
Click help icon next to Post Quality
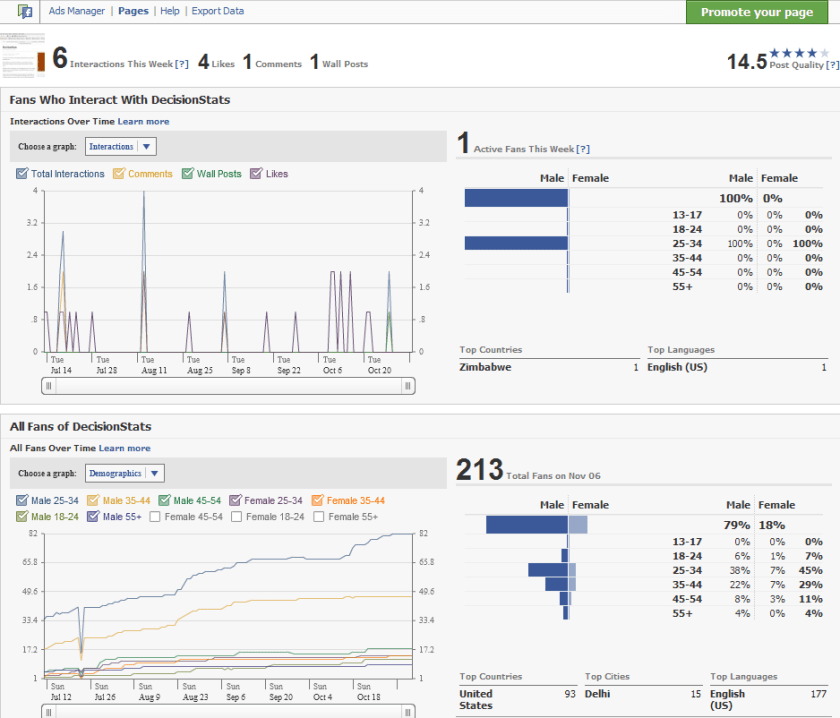832,65
